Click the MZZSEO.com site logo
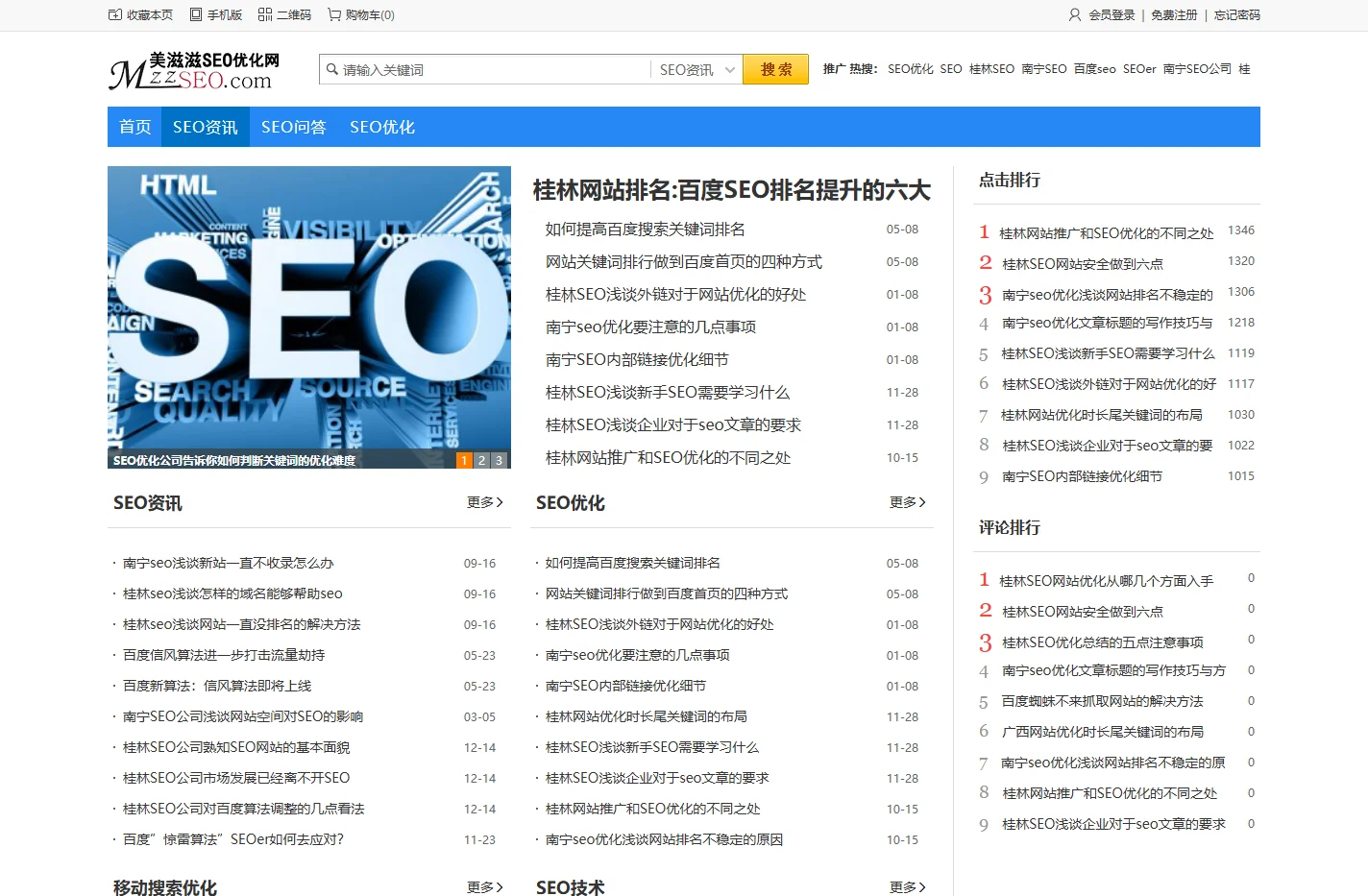1368x896 pixels. [195, 72]
